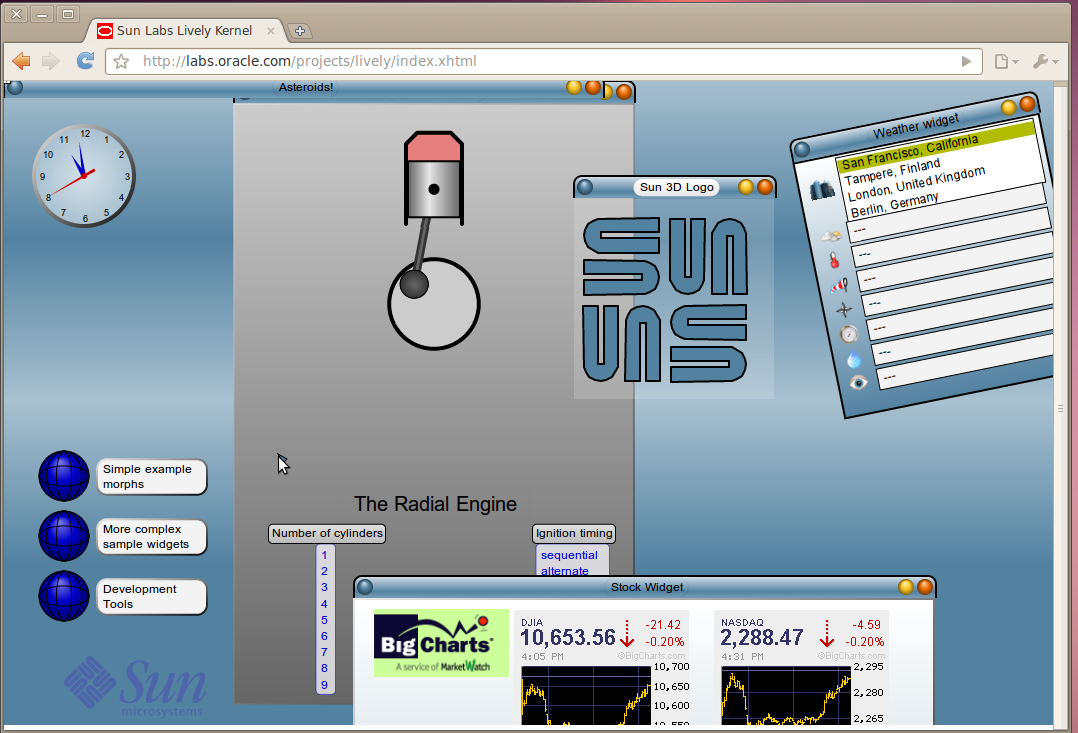Select London, United Kingdom in weather list
This screenshot has width=1078, height=733.
(916, 184)
